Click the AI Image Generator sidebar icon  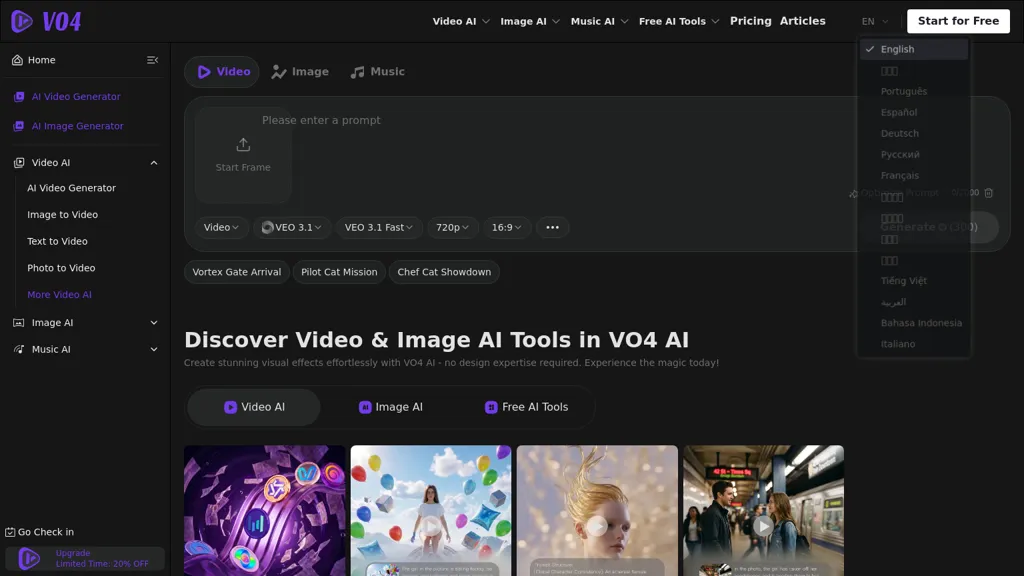[x=19, y=126]
